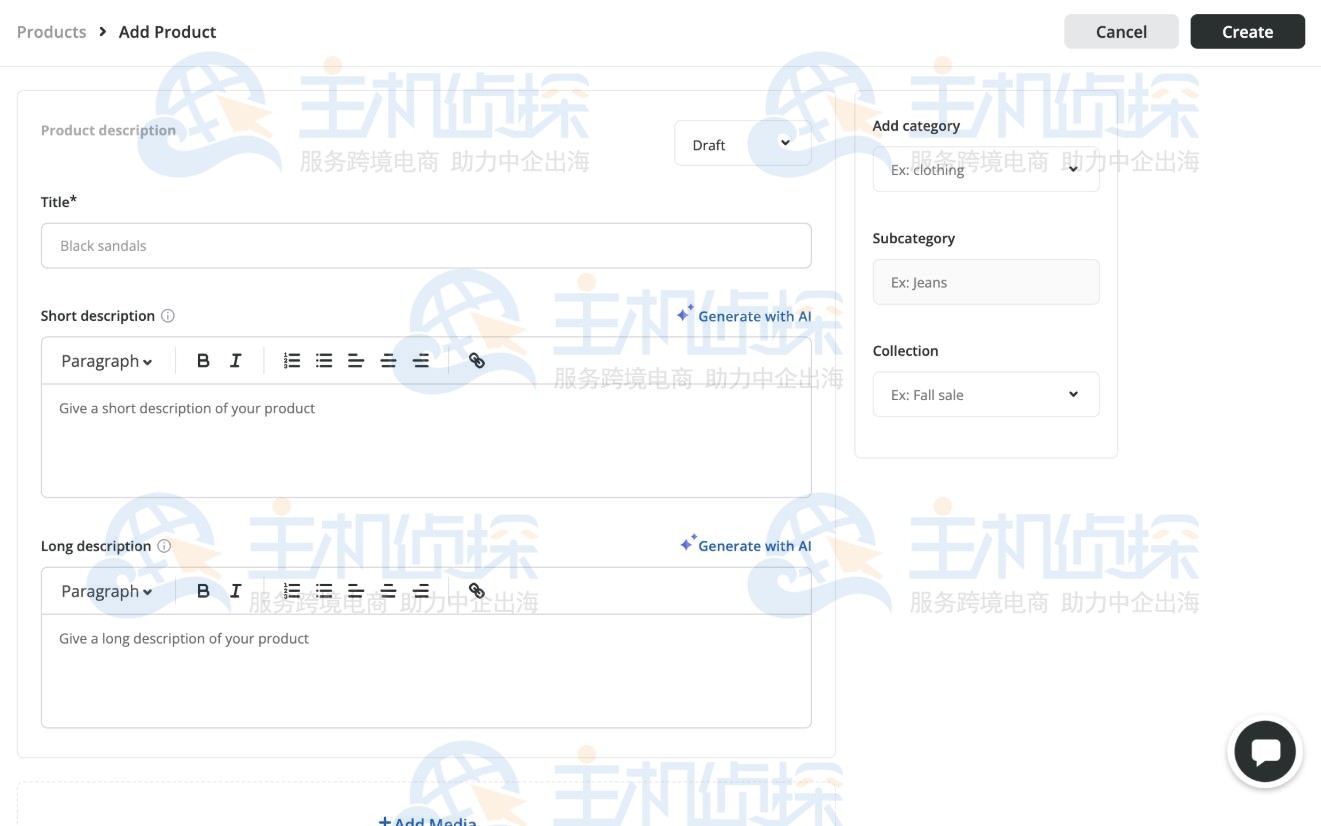
Task: Click the 'Collection' label
Action: click(x=906, y=351)
